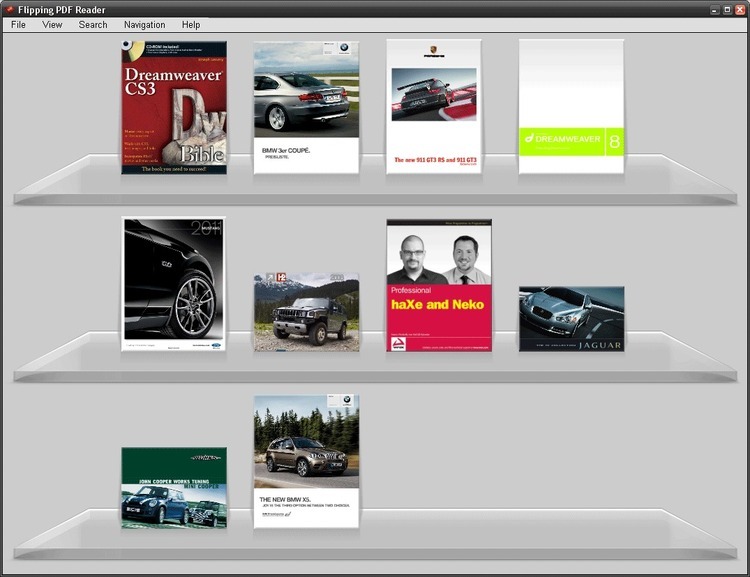Viewport: 750px width, 577px height.
Task: Open the BMW 3er Coupé brochure
Action: (306, 108)
